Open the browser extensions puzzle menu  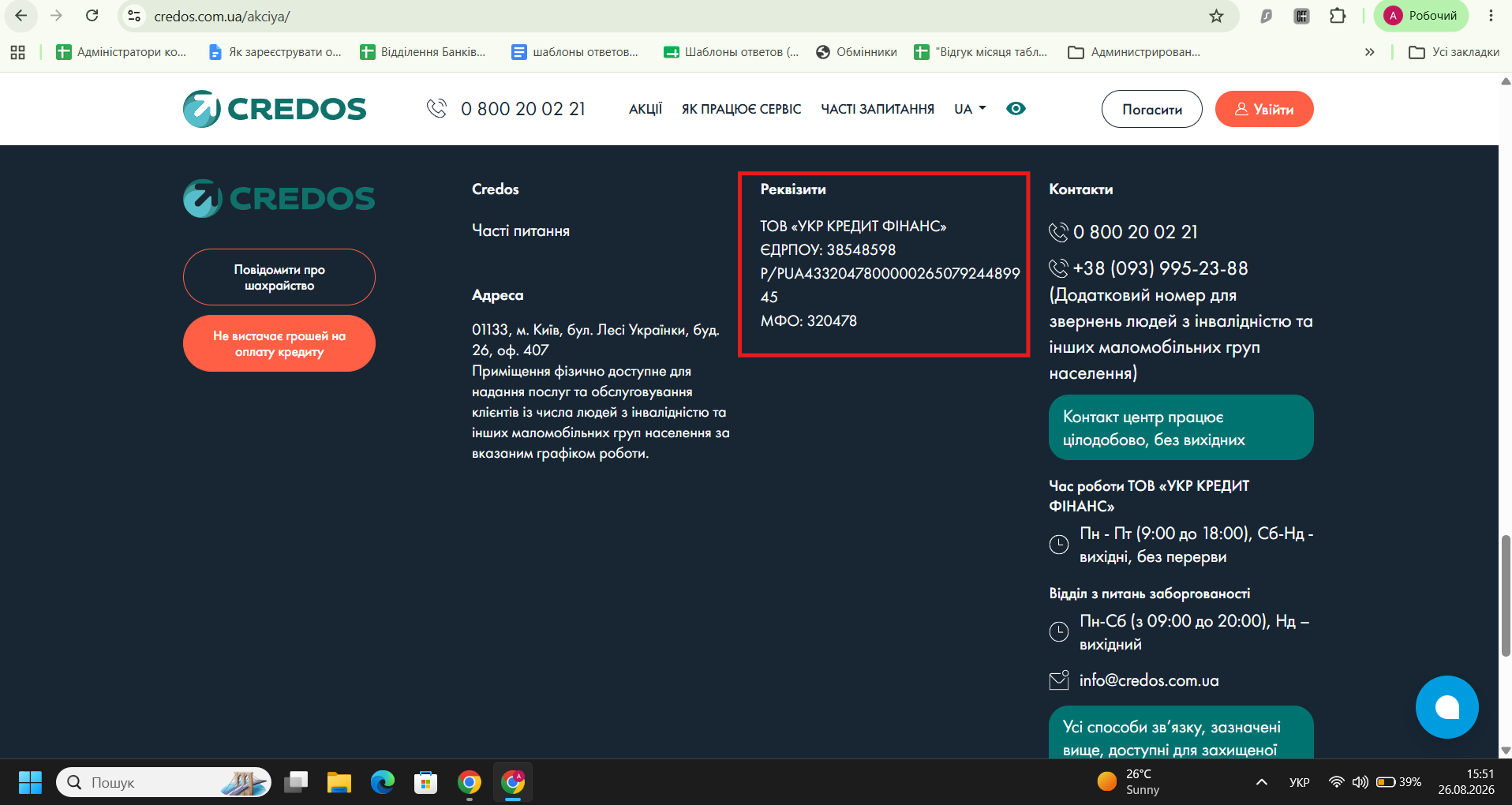(x=1338, y=16)
